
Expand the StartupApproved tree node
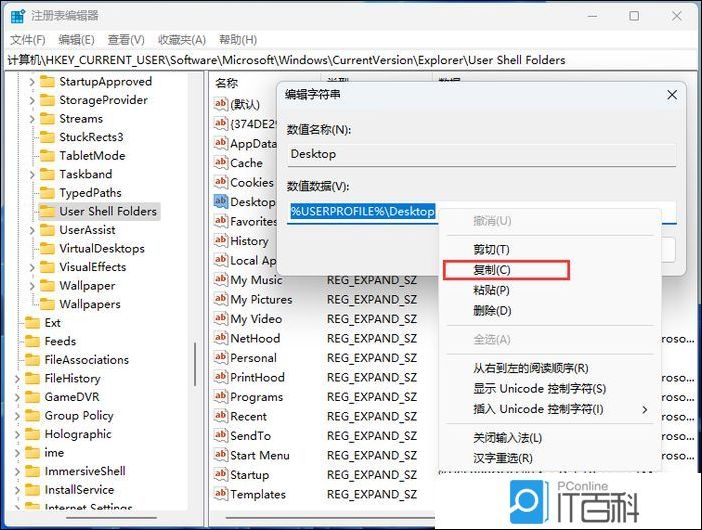point(32,82)
